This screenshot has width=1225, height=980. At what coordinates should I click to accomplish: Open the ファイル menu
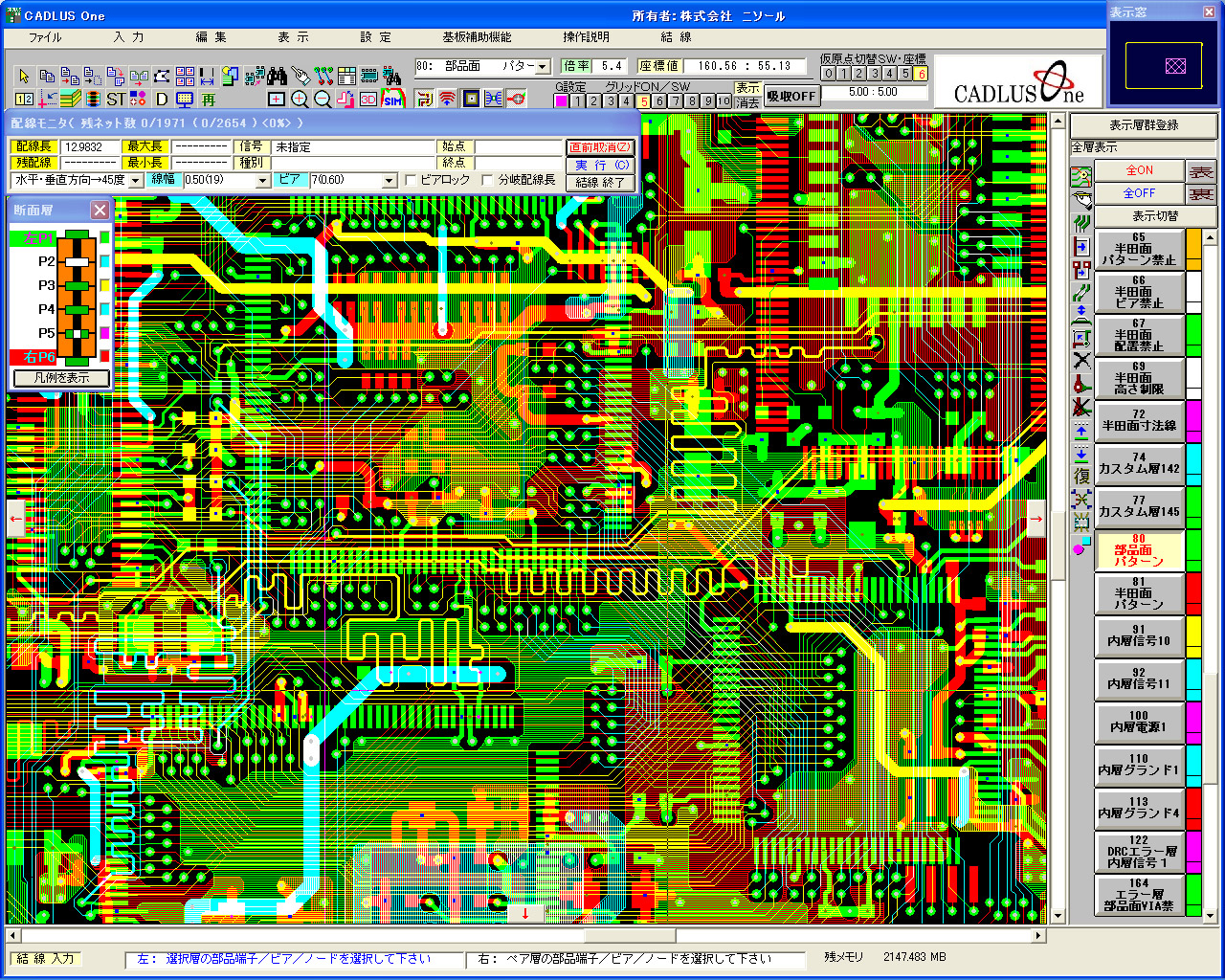pos(45,37)
